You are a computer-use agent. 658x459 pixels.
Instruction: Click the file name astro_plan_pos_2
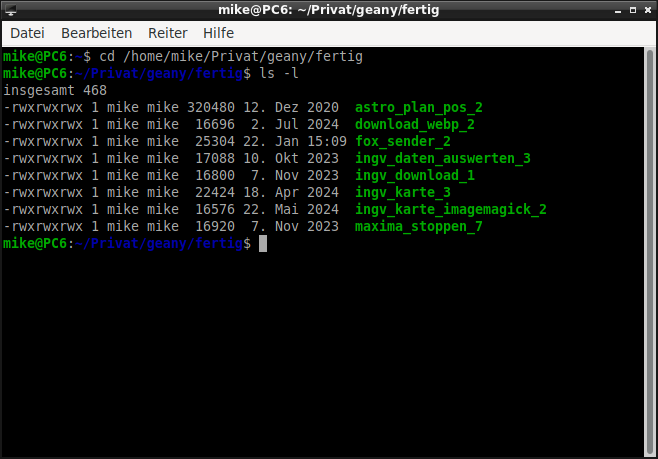tap(418, 107)
